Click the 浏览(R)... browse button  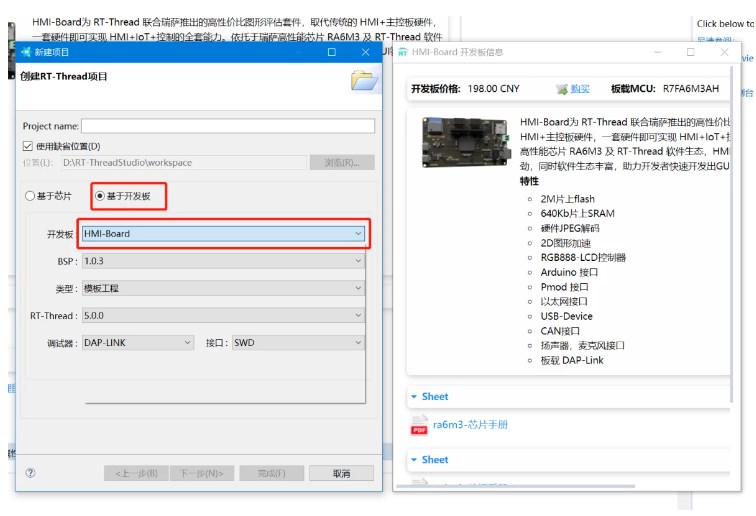point(342,163)
